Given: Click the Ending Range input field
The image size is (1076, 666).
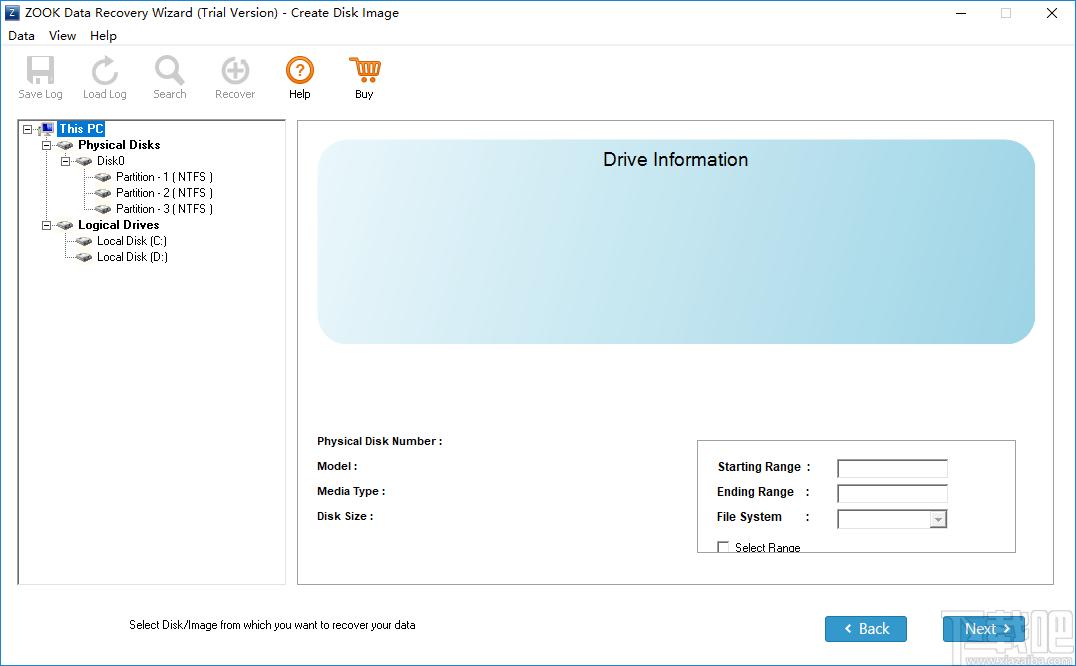Looking at the screenshot, I should pyautogui.click(x=892, y=493).
